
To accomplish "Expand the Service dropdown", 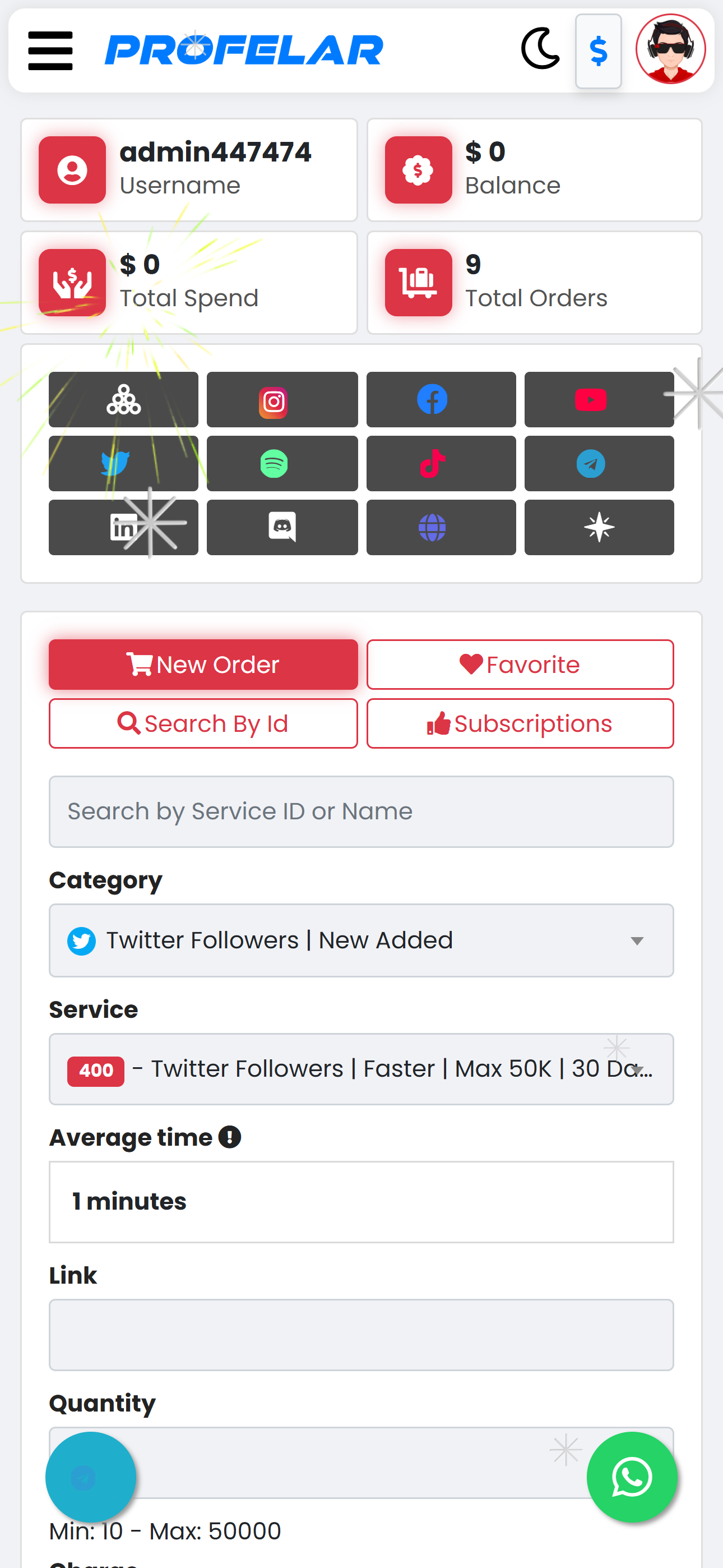I will click(x=361, y=1069).
